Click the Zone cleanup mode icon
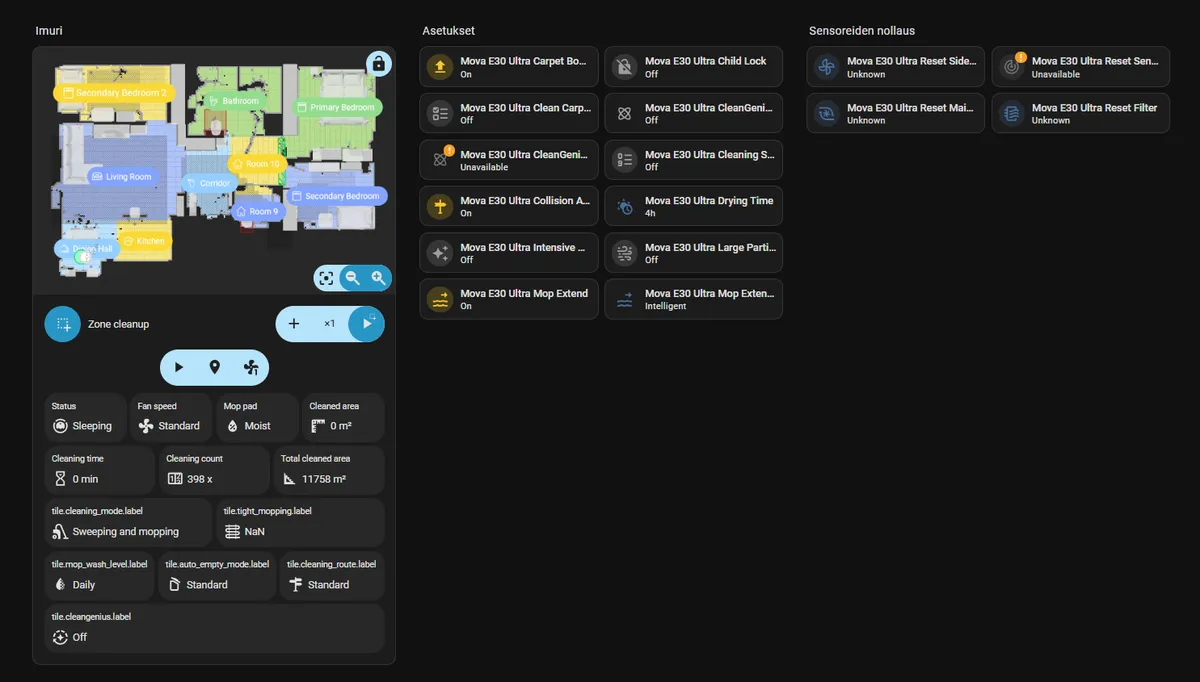 coord(62,324)
